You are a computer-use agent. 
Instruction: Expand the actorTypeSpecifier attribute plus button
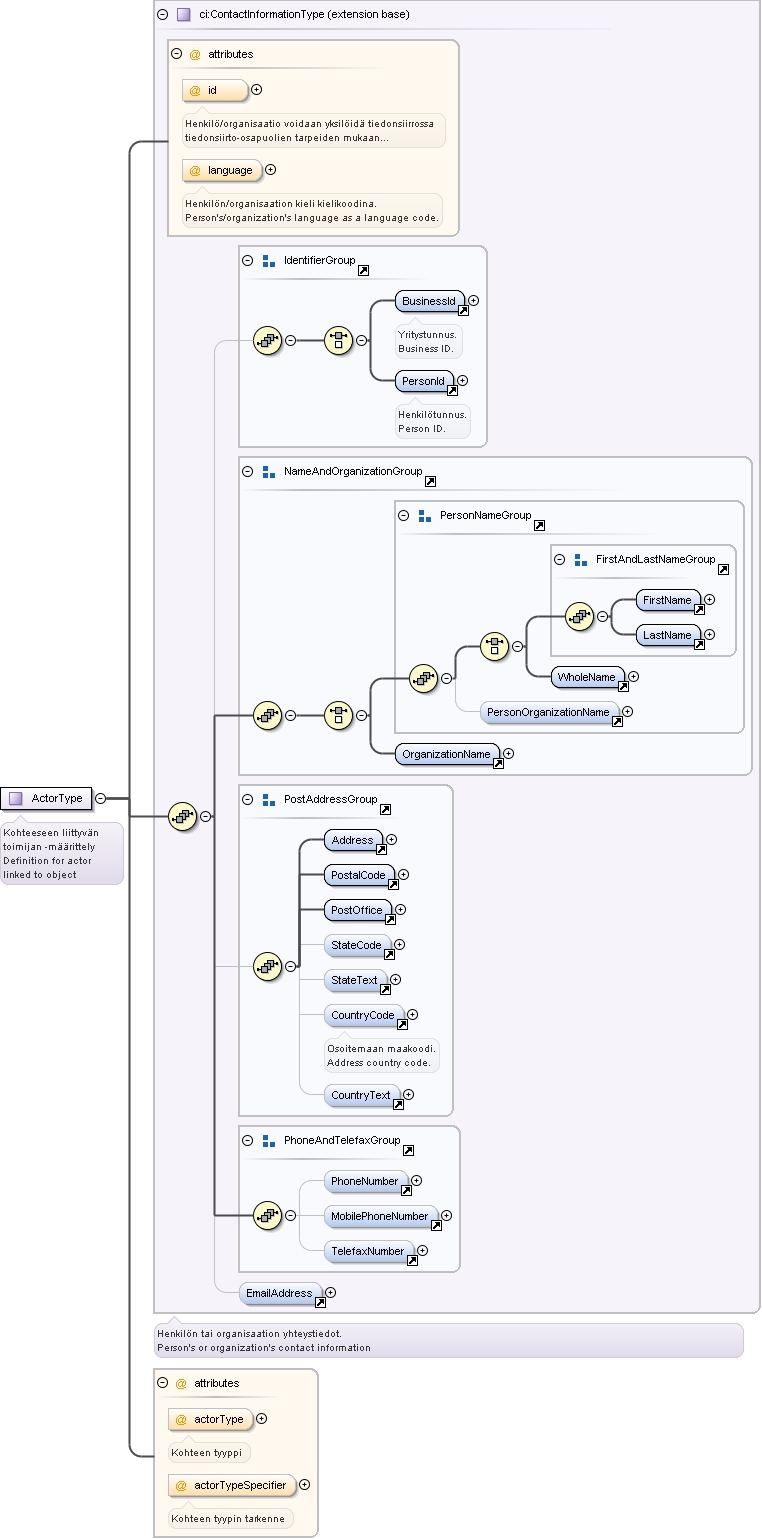tap(305, 1486)
